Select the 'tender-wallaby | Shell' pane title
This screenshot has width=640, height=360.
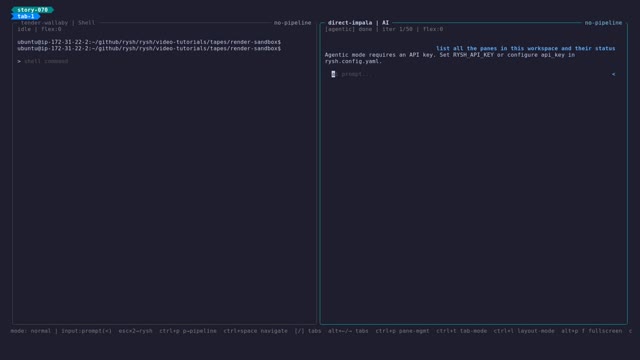click(x=58, y=23)
